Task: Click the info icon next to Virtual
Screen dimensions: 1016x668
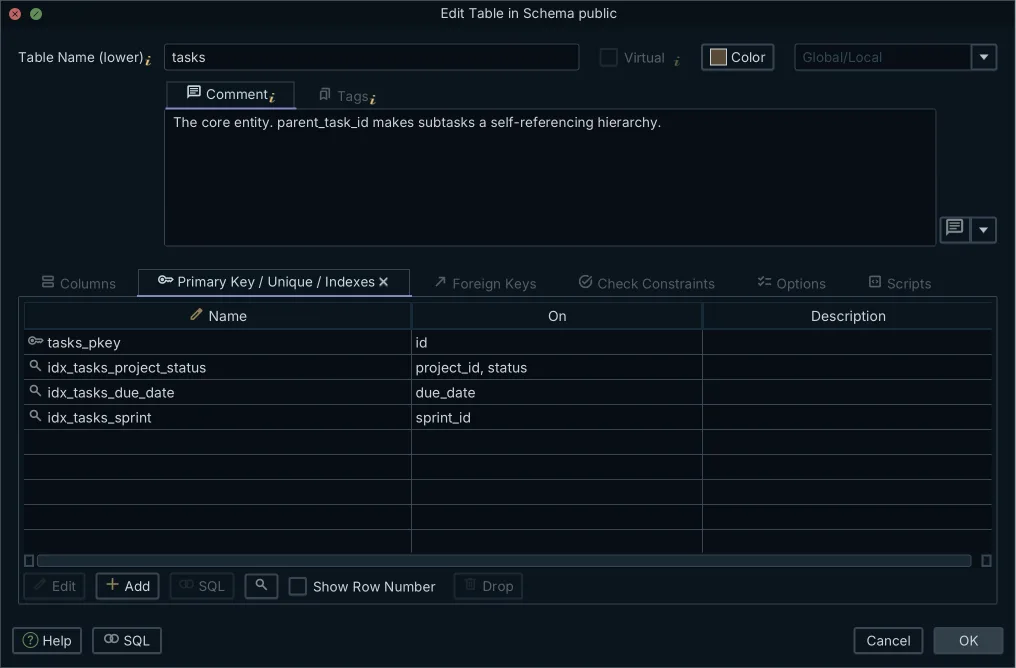Action: click(x=676, y=62)
